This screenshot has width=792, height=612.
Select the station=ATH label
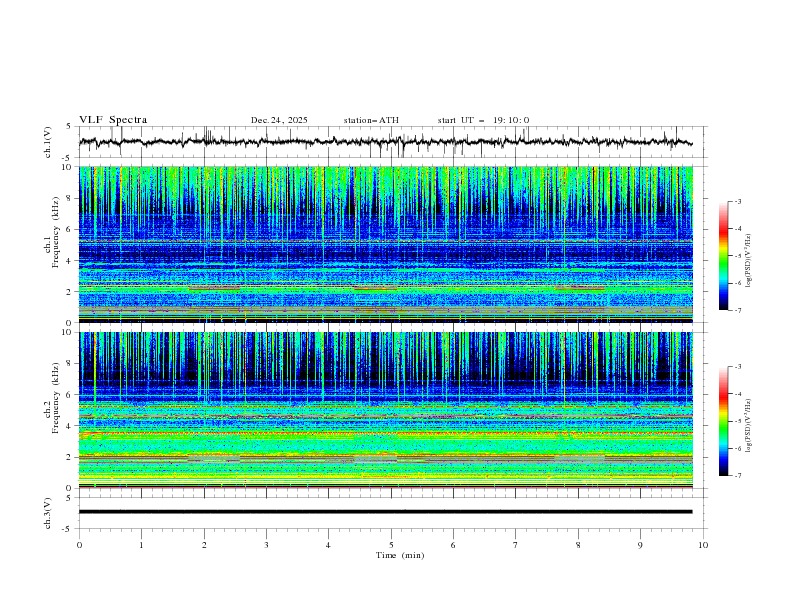pos(371,120)
